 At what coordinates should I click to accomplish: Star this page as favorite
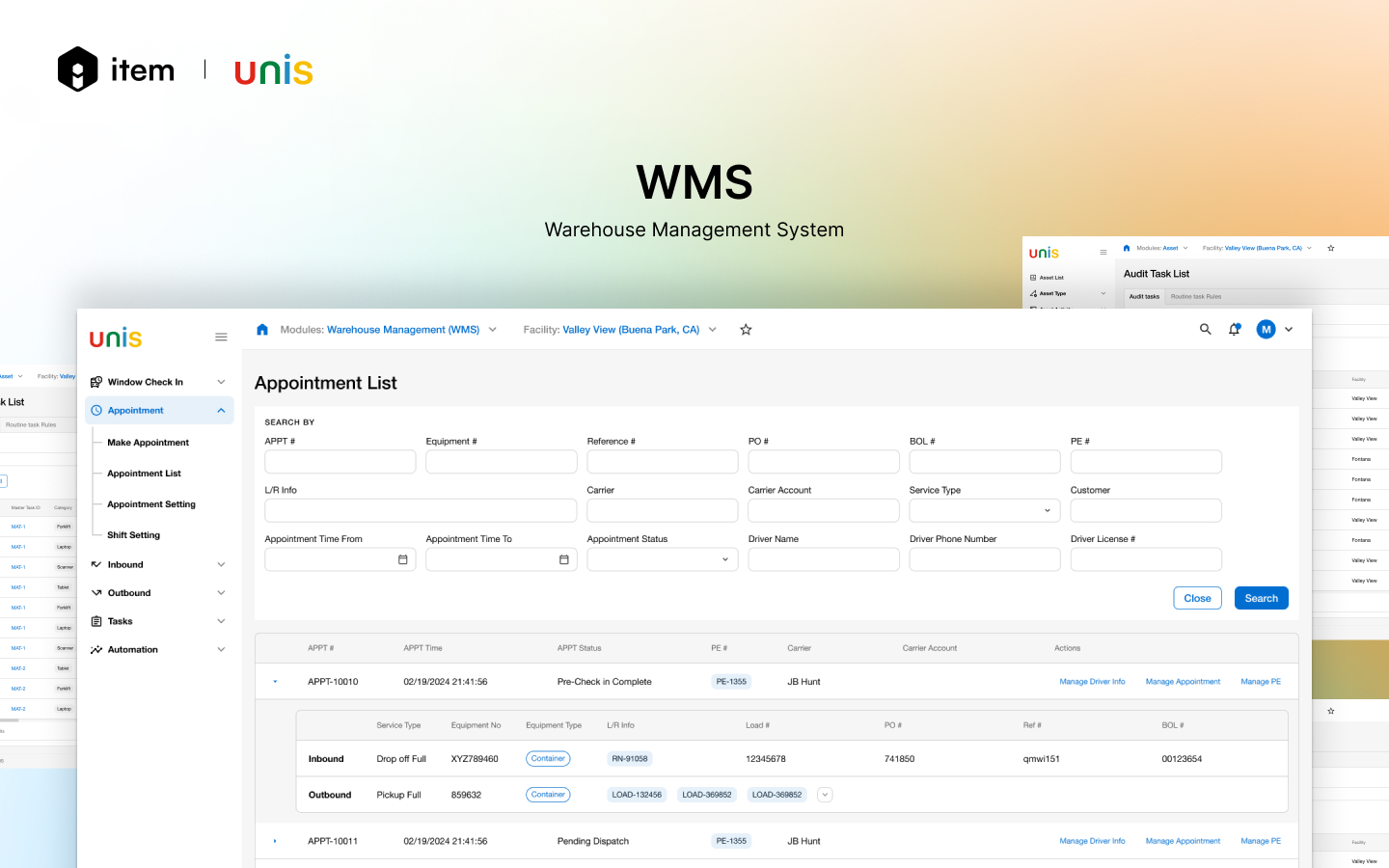746,329
